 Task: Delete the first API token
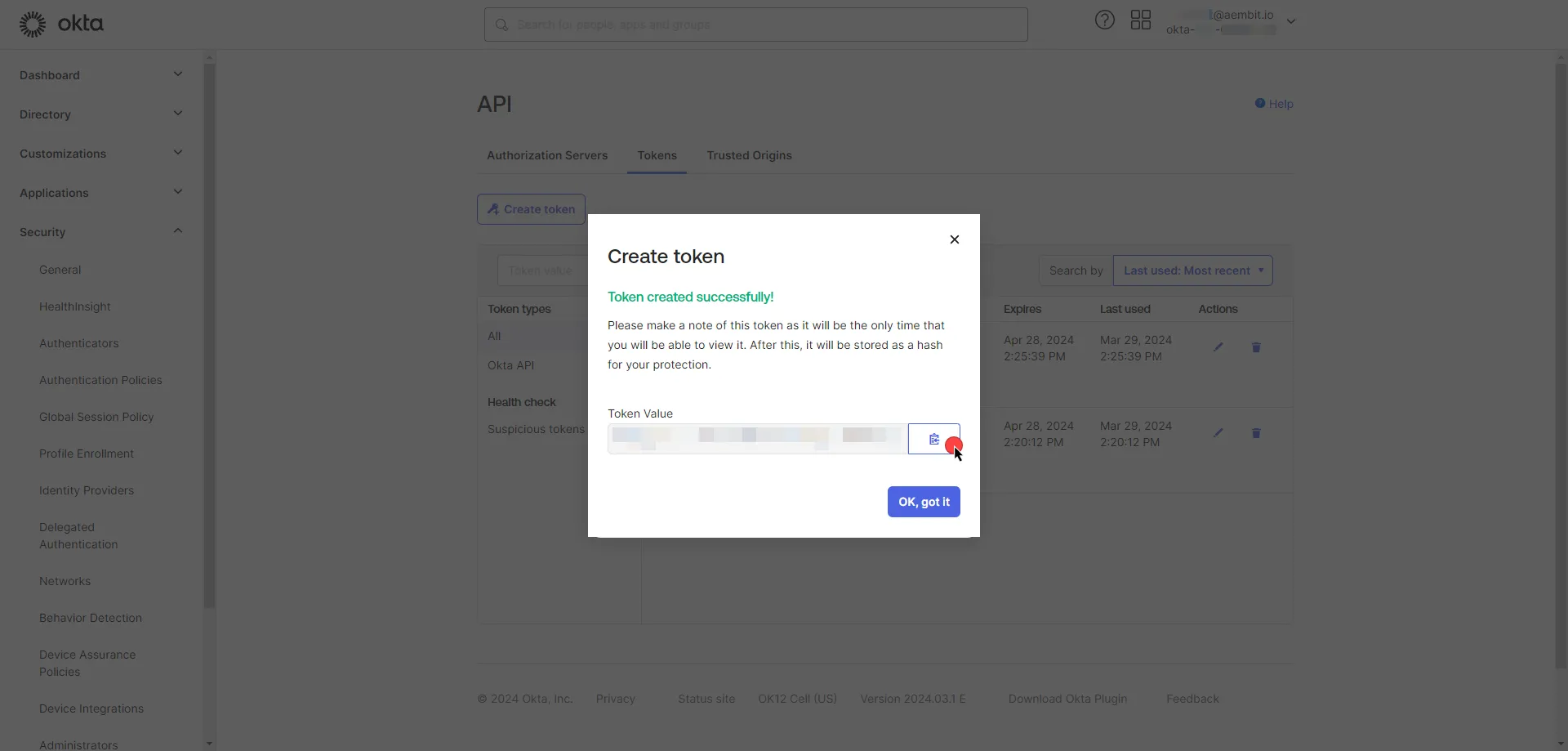[x=1257, y=347]
